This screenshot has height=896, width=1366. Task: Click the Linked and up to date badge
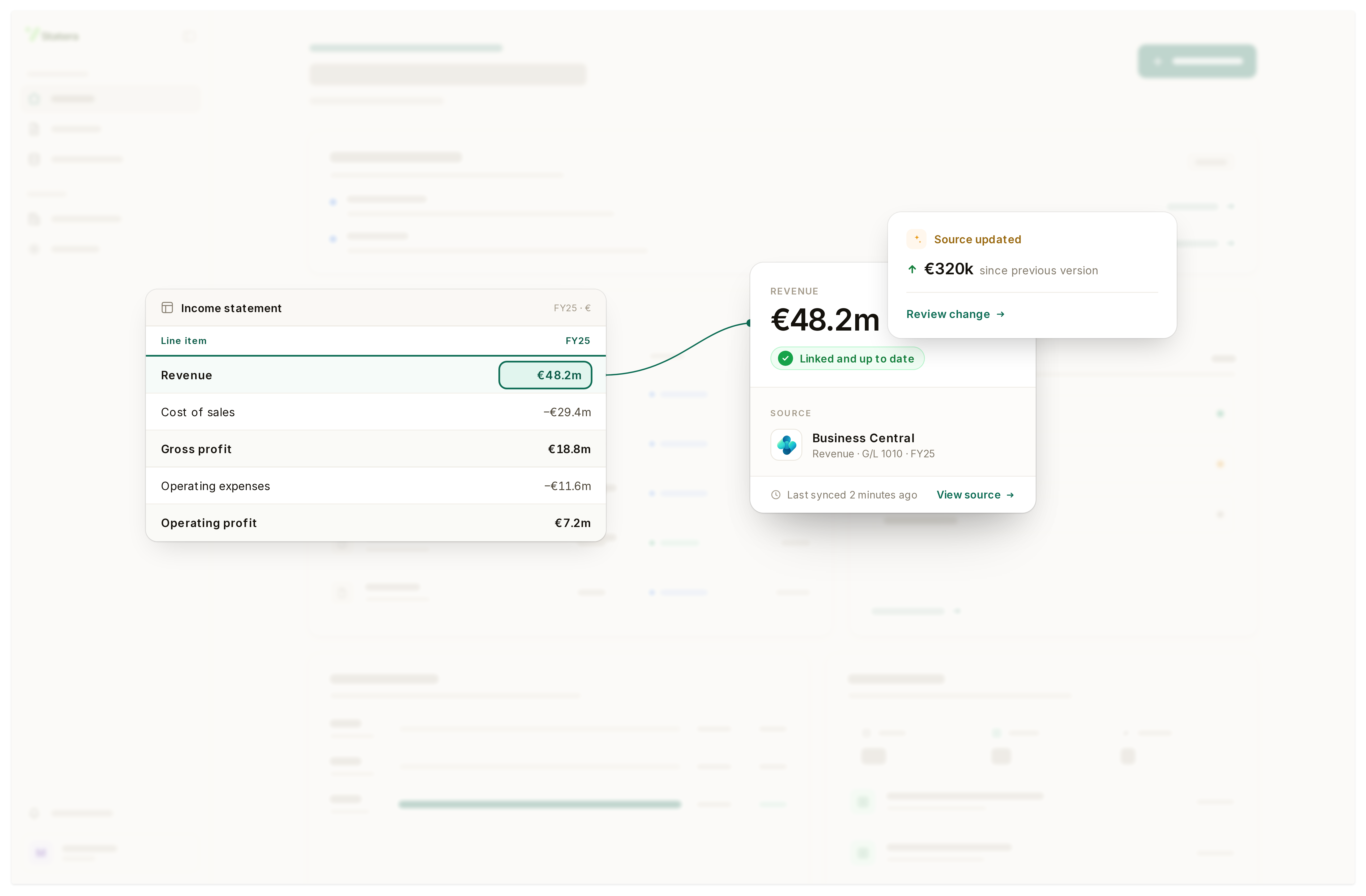point(847,358)
